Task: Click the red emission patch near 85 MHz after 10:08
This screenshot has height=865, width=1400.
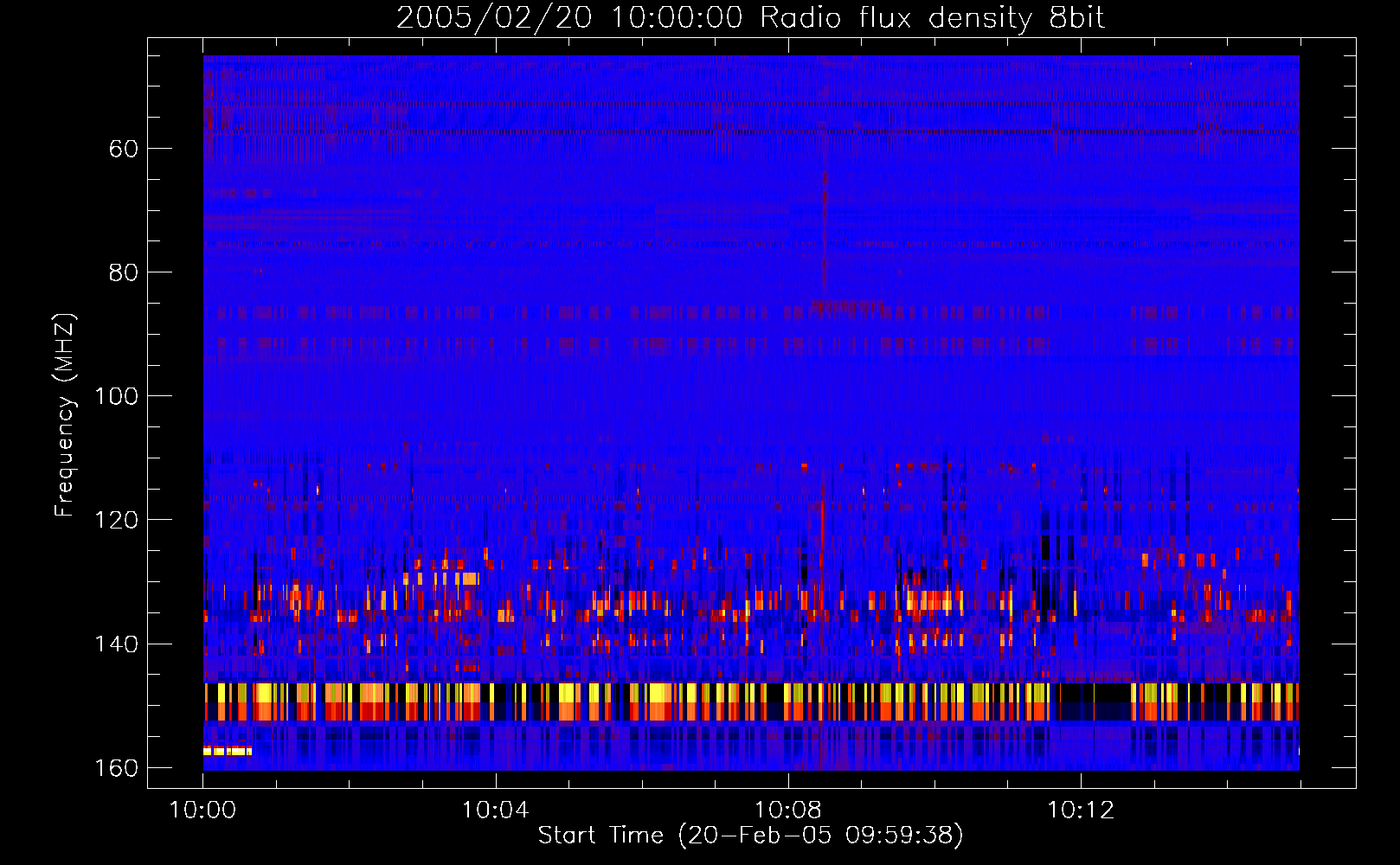Action: click(847, 306)
